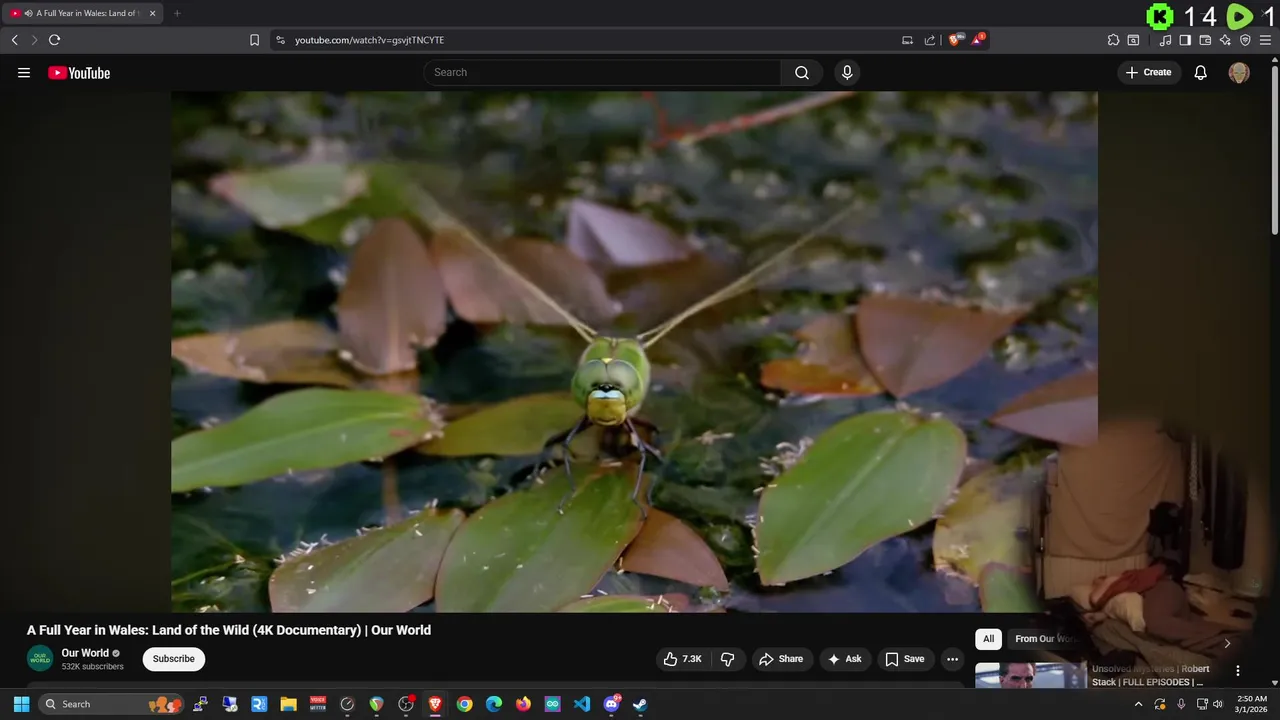
Task: Open the Ask AI button
Action: (845, 659)
